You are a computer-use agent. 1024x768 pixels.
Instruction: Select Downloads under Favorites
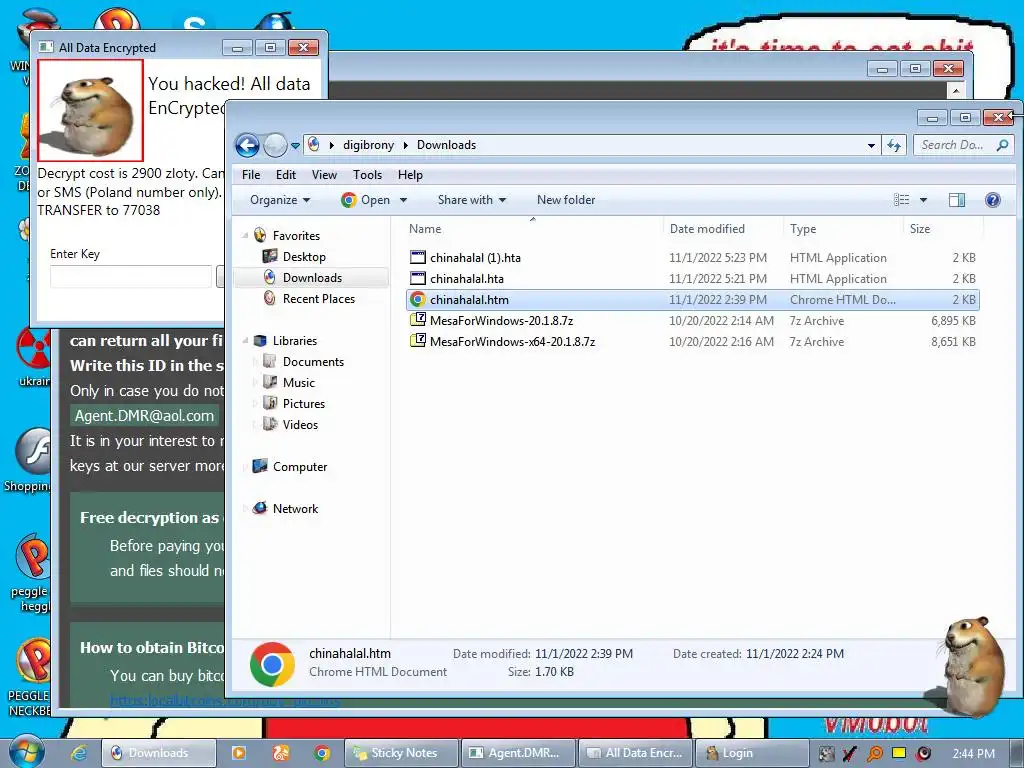(312, 278)
